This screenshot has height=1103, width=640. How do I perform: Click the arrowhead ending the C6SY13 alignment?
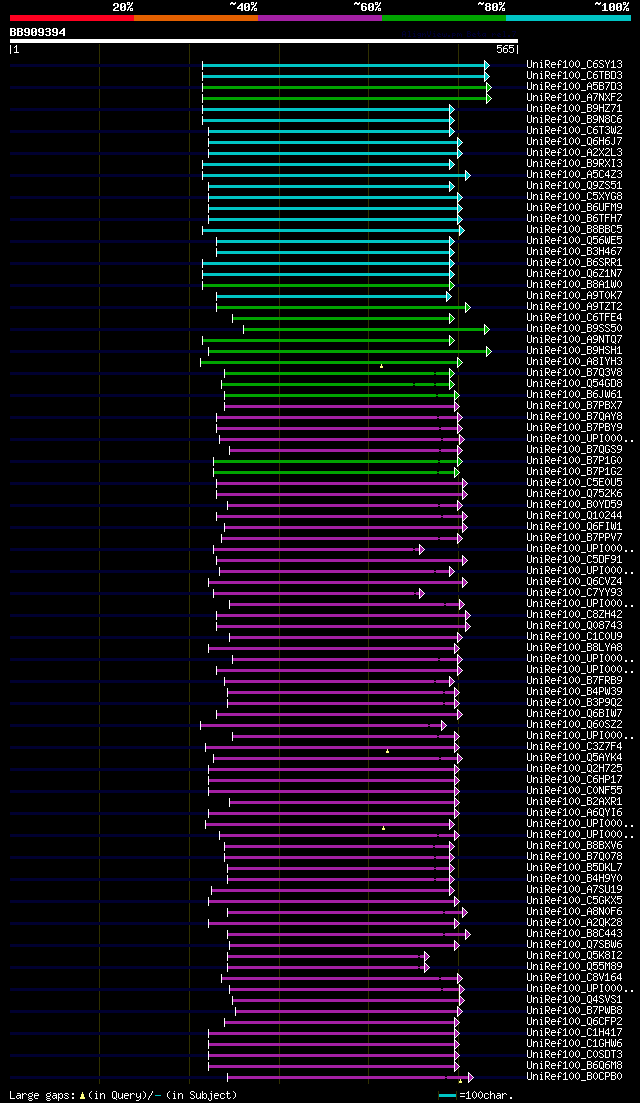(487, 65)
